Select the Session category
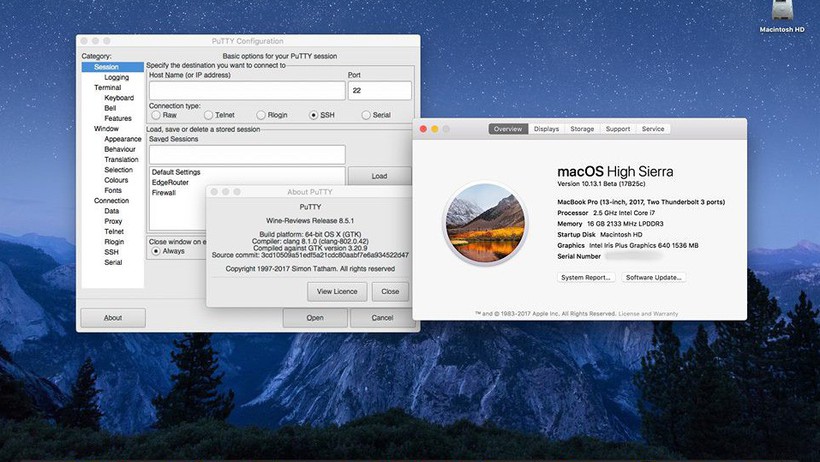The height and width of the screenshot is (462, 820). coord(112,67)
